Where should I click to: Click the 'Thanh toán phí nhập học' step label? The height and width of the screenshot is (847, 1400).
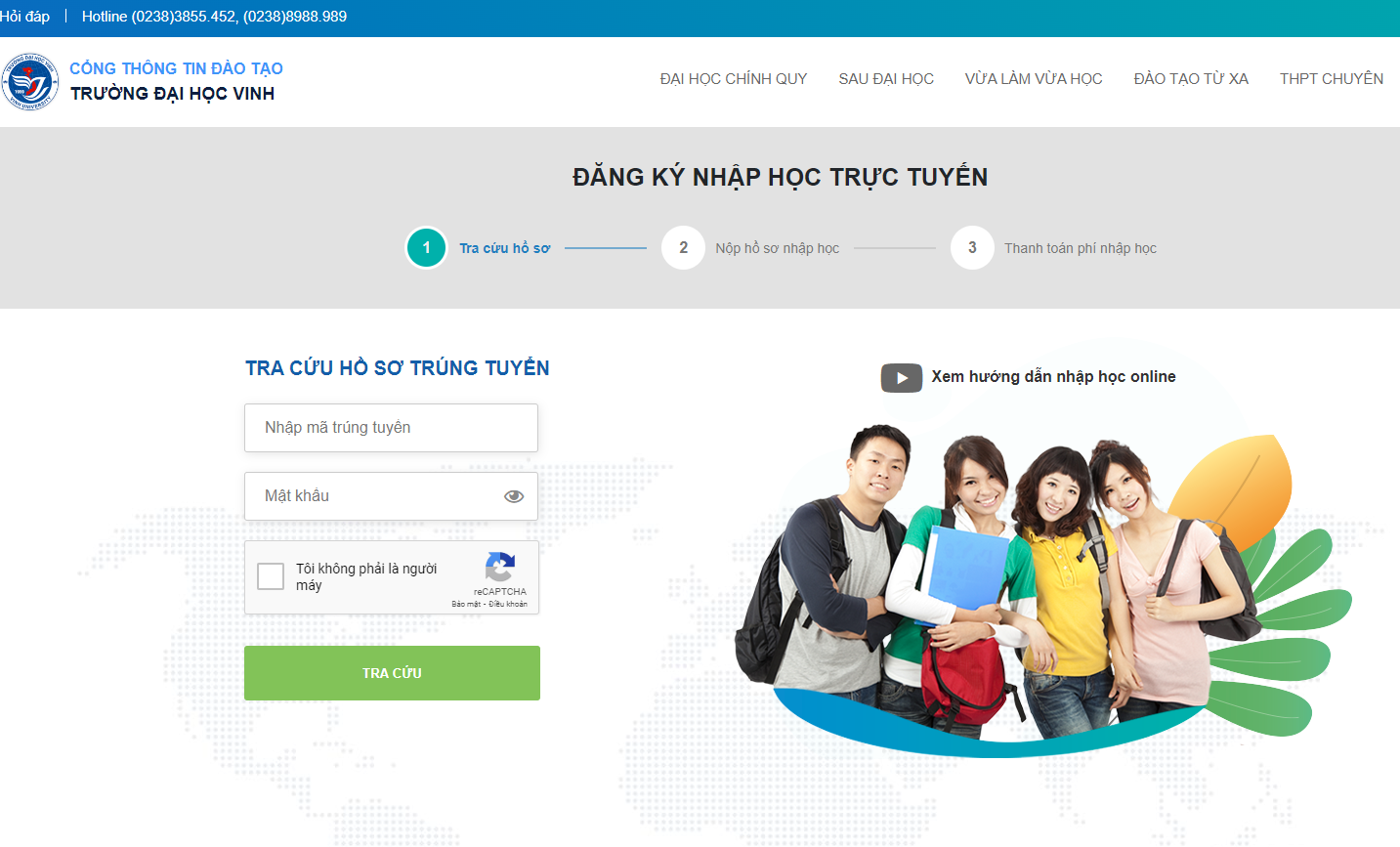click(1081, 248)
